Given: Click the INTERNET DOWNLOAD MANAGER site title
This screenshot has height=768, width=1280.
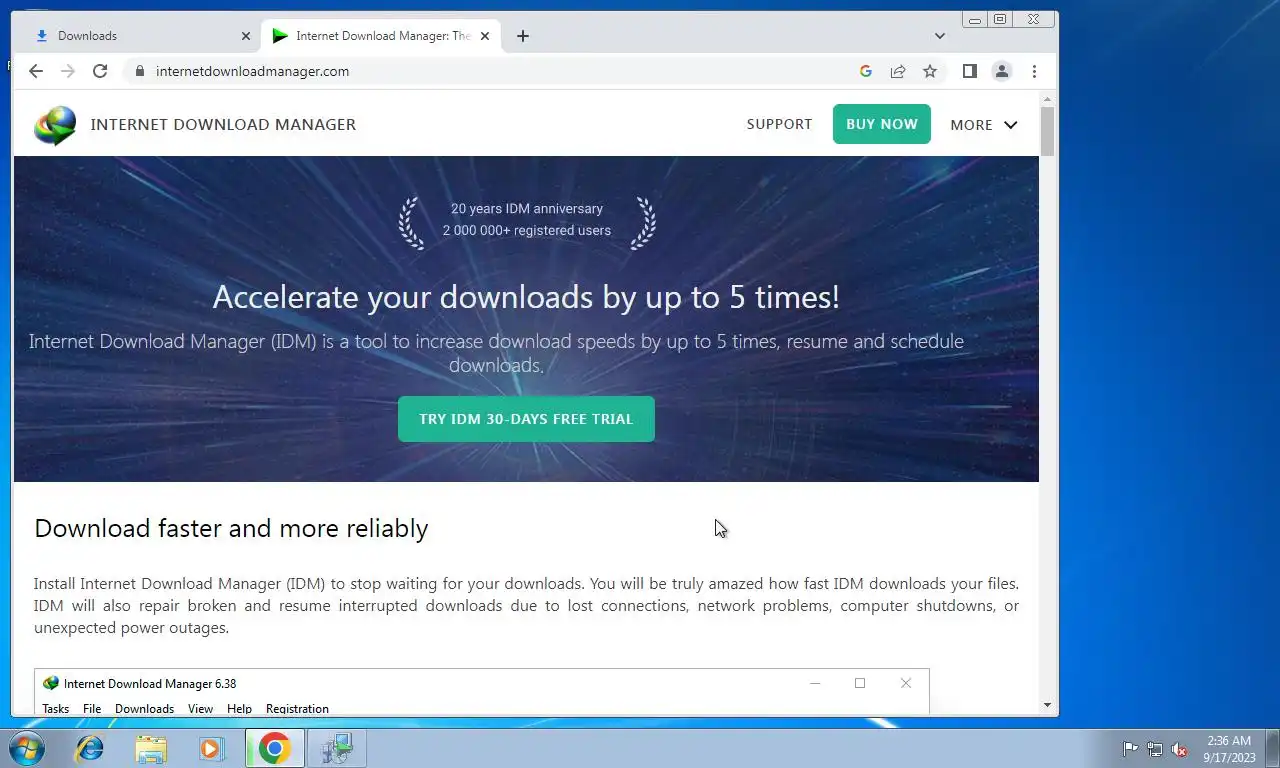Looking at the screenshot, I should click(x=223, y=125).
